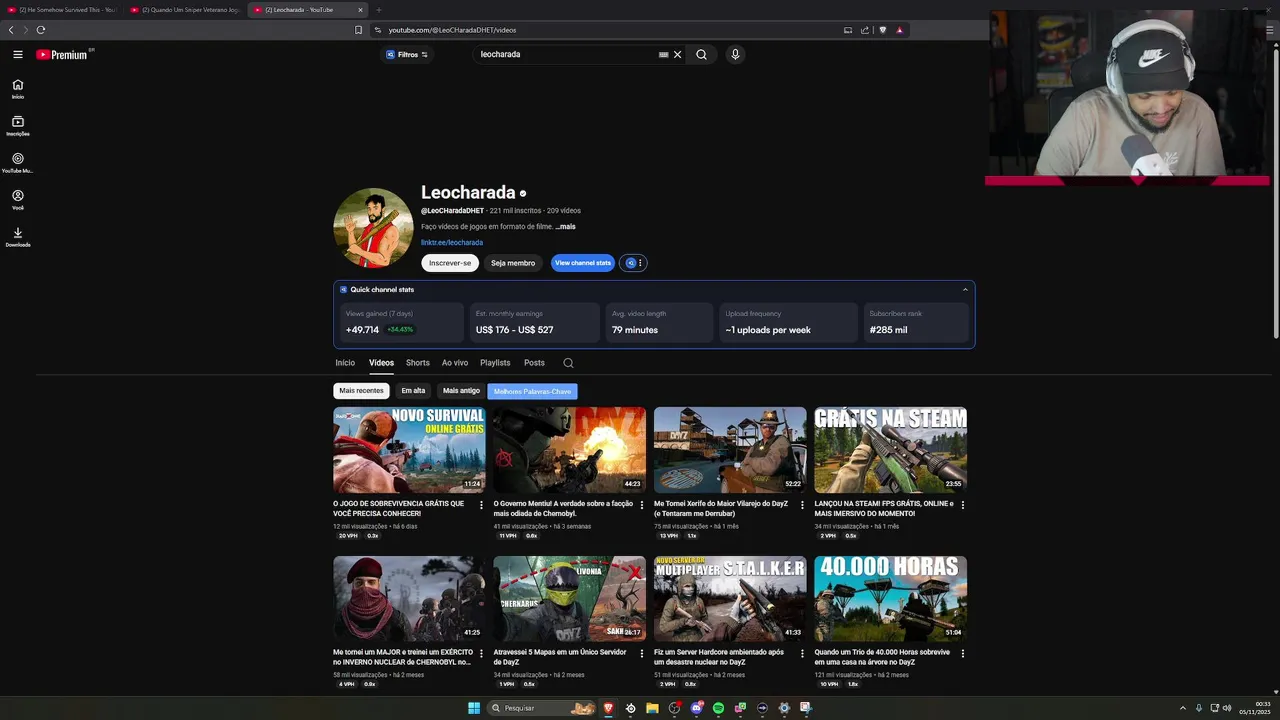
Task: Clear the search field text
Action: click(x=677, y=55)
